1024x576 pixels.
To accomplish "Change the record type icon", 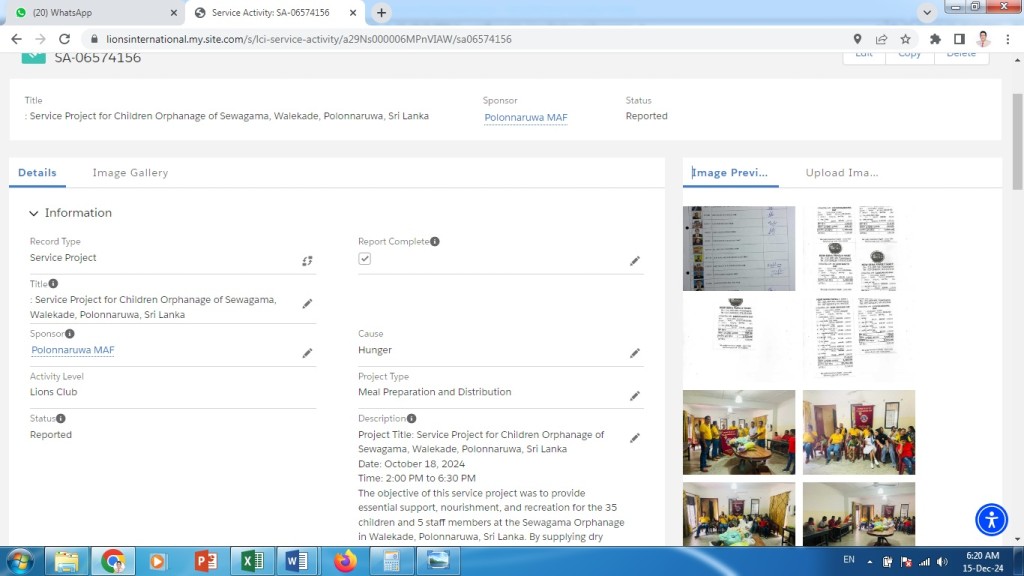I will pyautogui.click(x=307, y=261).
